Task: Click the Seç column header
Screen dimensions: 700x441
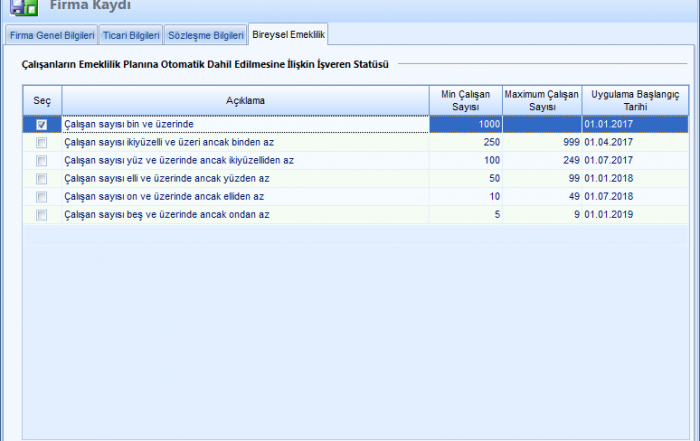Action: click(41, 100)
